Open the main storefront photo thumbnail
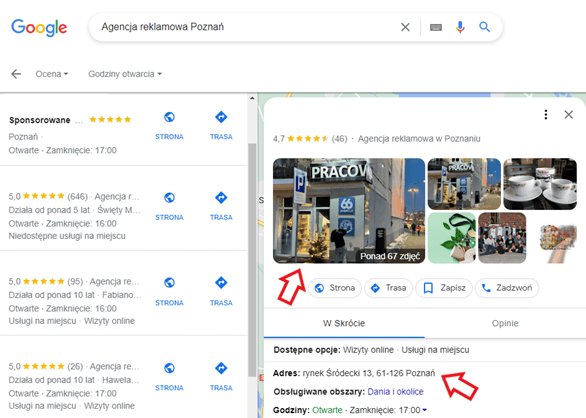Screen dimensions: 586x418 (349, 210)
